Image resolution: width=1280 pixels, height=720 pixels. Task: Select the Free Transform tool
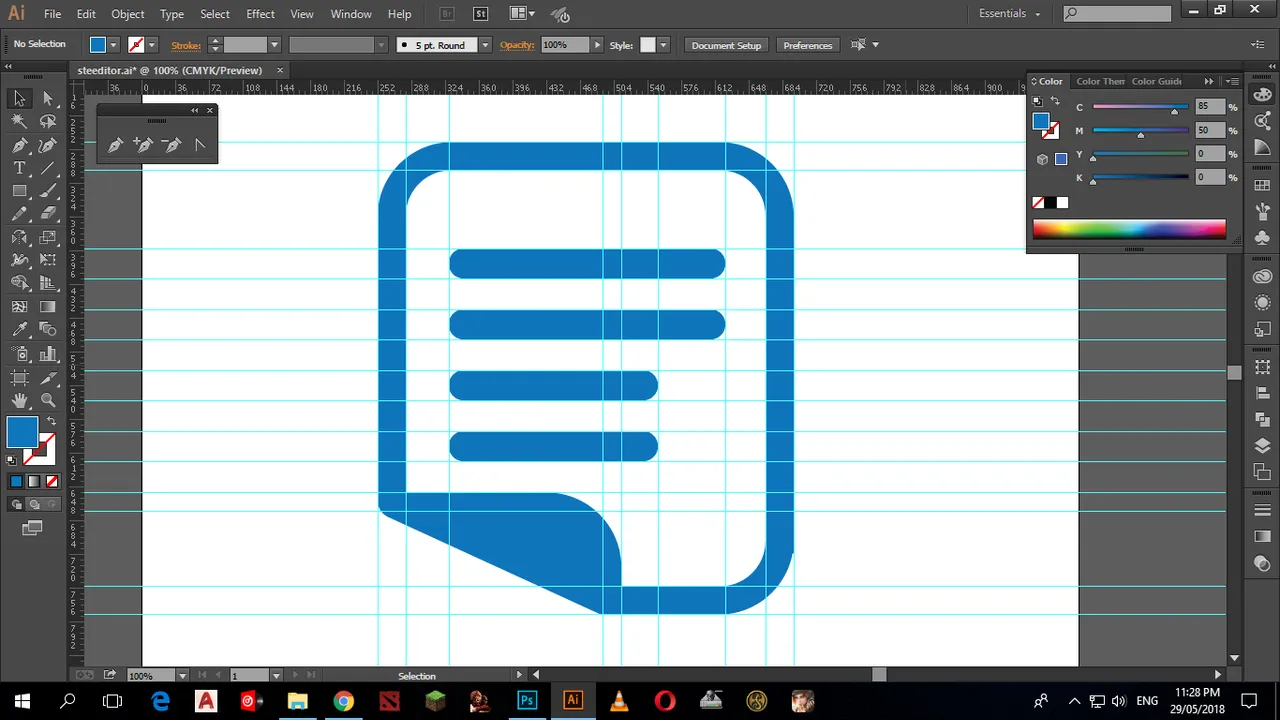(x=47, y=260)
